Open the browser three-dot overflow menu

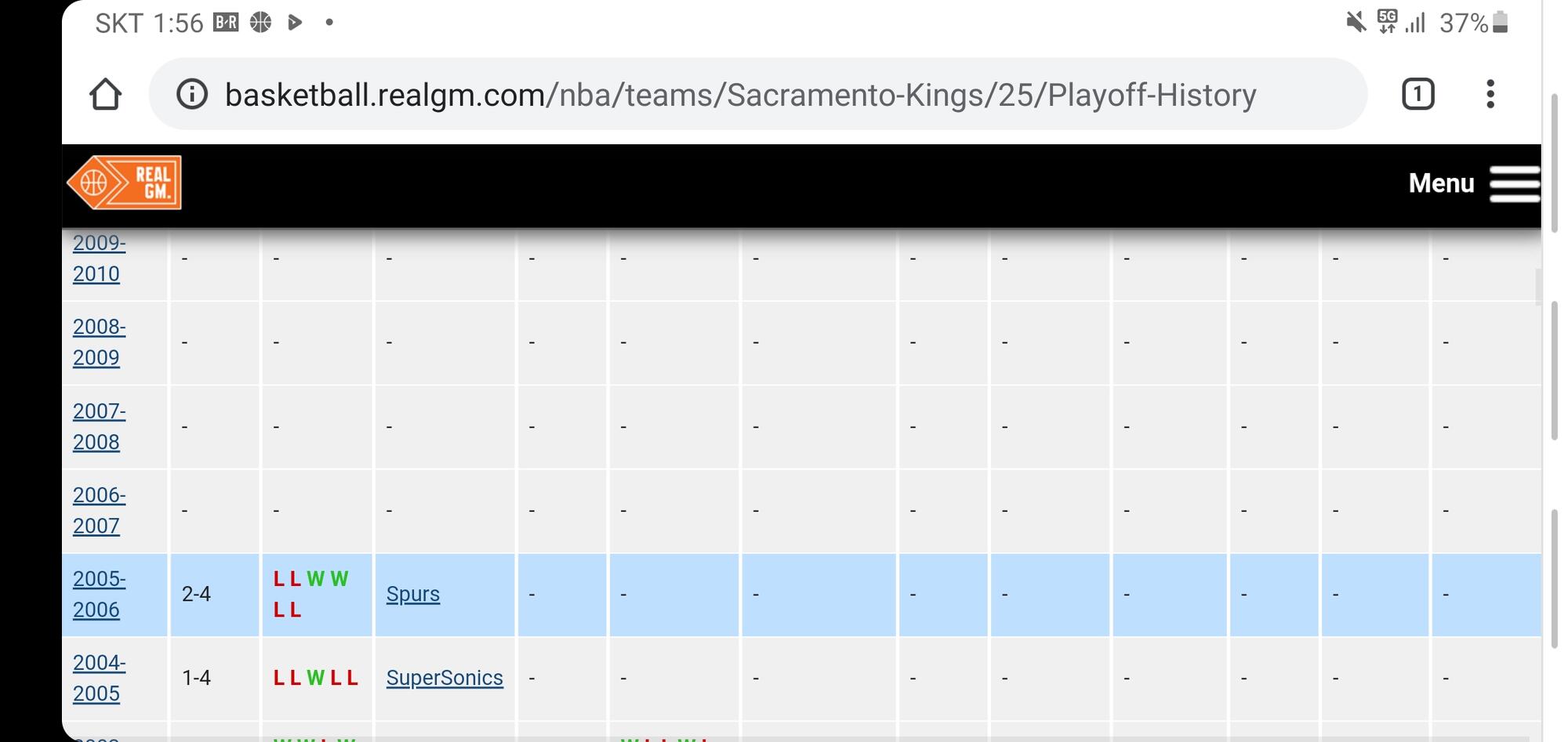[x=1490, y=95]
